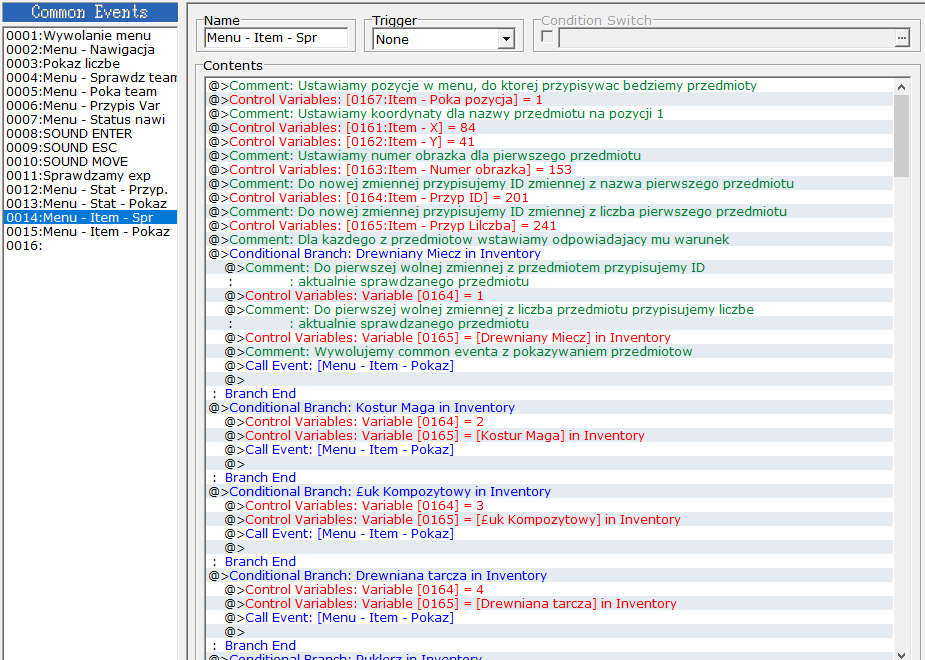Image resolution: width=925 pixels, height=660 pixels.
Task: Select command '[0161:Item - X] = 84'
Action: coord(550,128)
